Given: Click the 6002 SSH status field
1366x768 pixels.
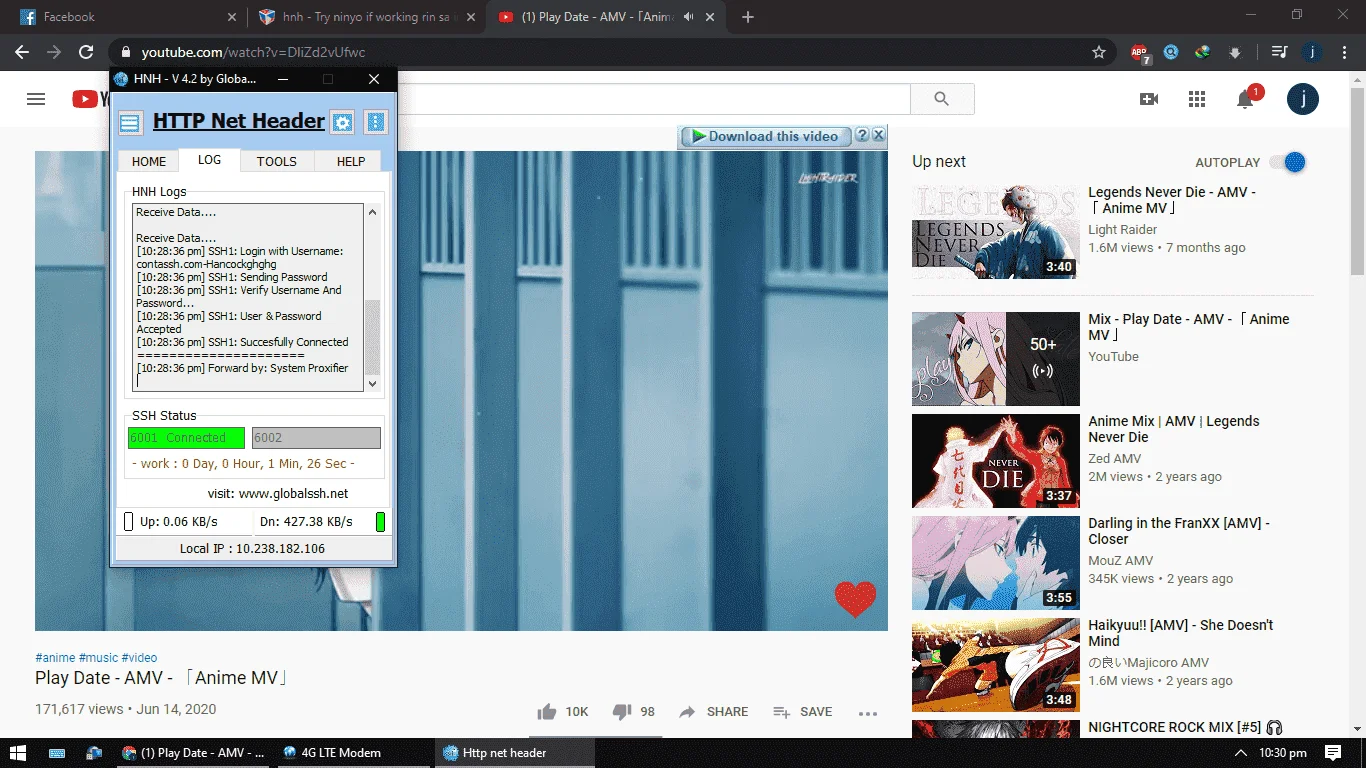Looking at the screenshot, I should click(x=316, y=437).
